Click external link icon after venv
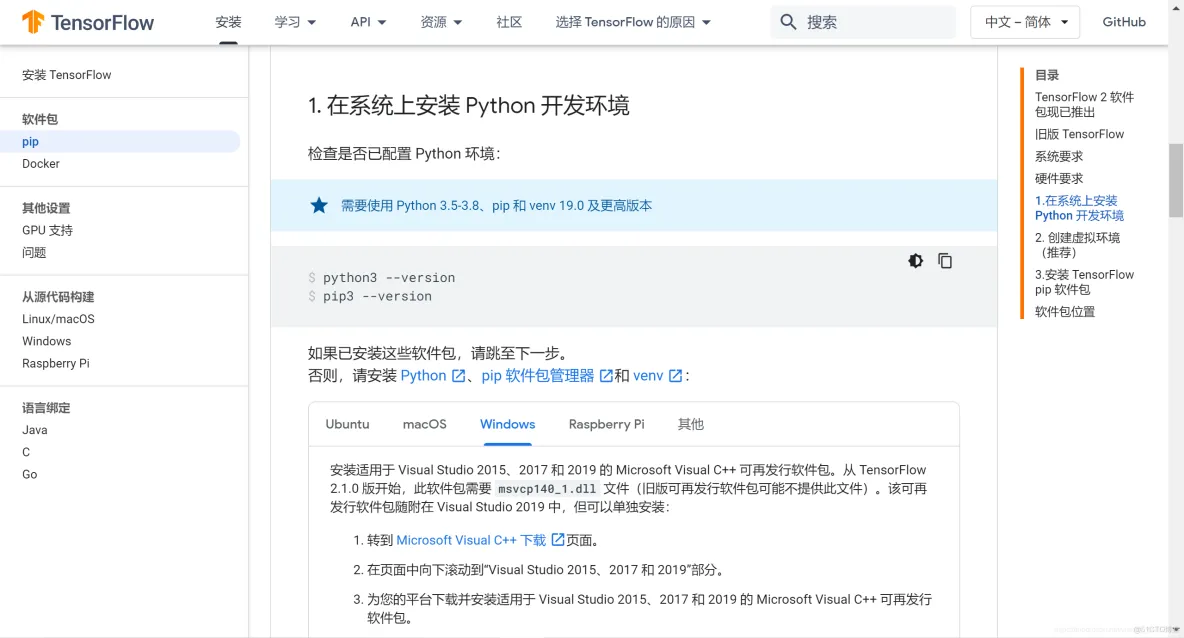The height and width of the screenshot is (638, 1184). [675, 375]
